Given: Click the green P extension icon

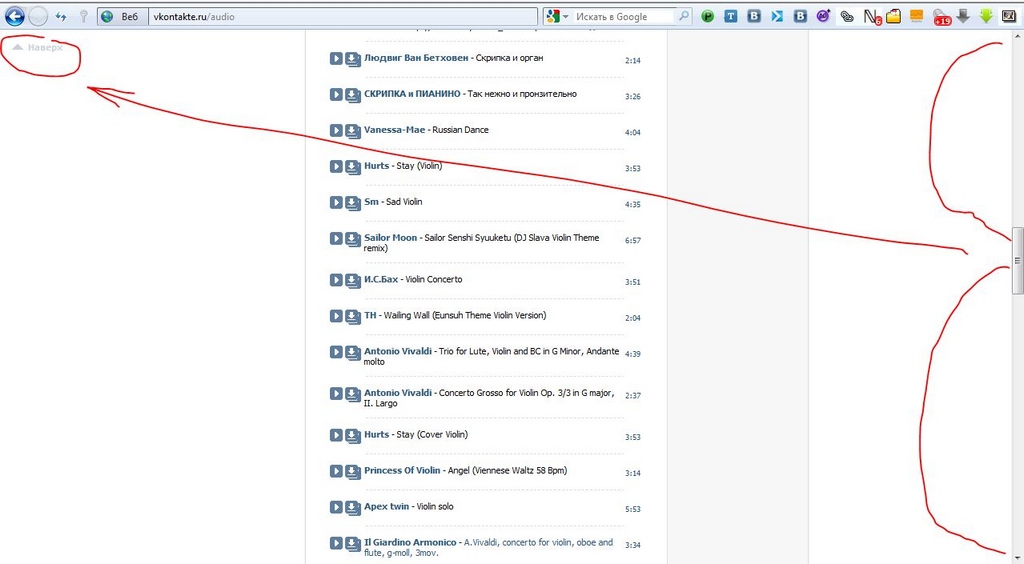Looking at the screenshot, I should 708,16.
